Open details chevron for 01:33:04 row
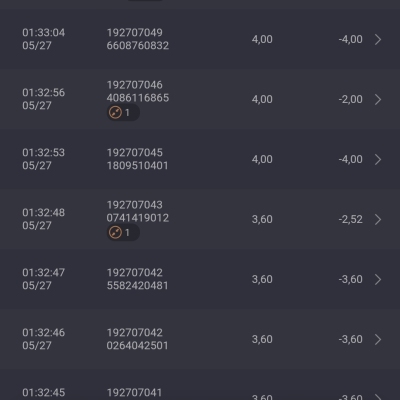The height and width of the screenshot is (400, 400). (378, 39)
